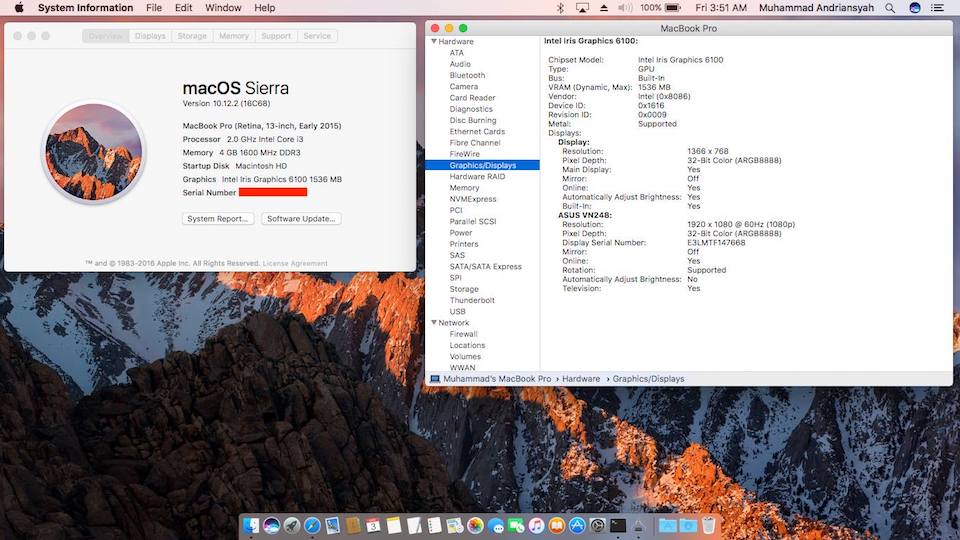Open Launchpad rocket icon in dock
Viewport: 960px width, 540px height.
click(x=292, y=525)
